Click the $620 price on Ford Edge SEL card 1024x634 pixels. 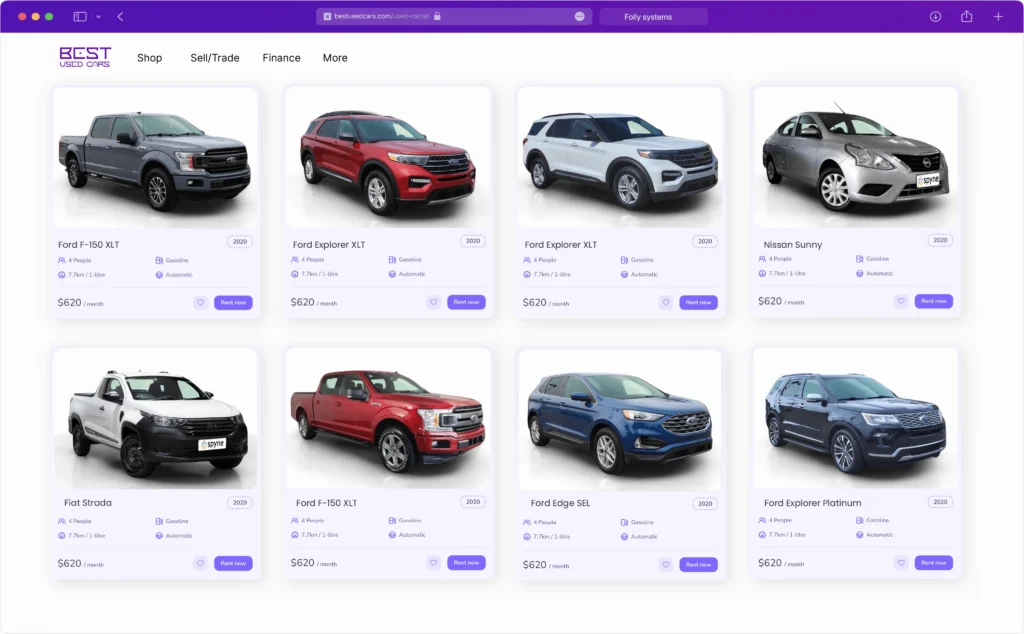(x=534, y=564)
